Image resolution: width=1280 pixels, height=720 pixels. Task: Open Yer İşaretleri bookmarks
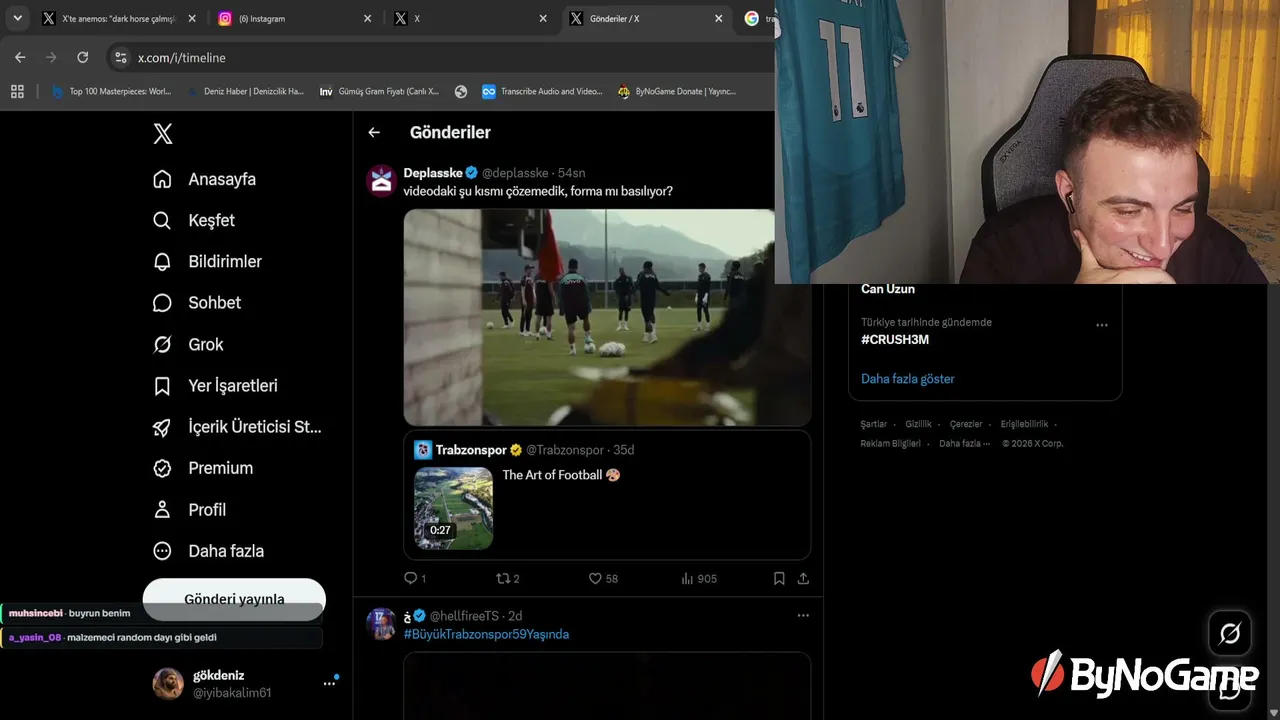(x=214, y=385)
